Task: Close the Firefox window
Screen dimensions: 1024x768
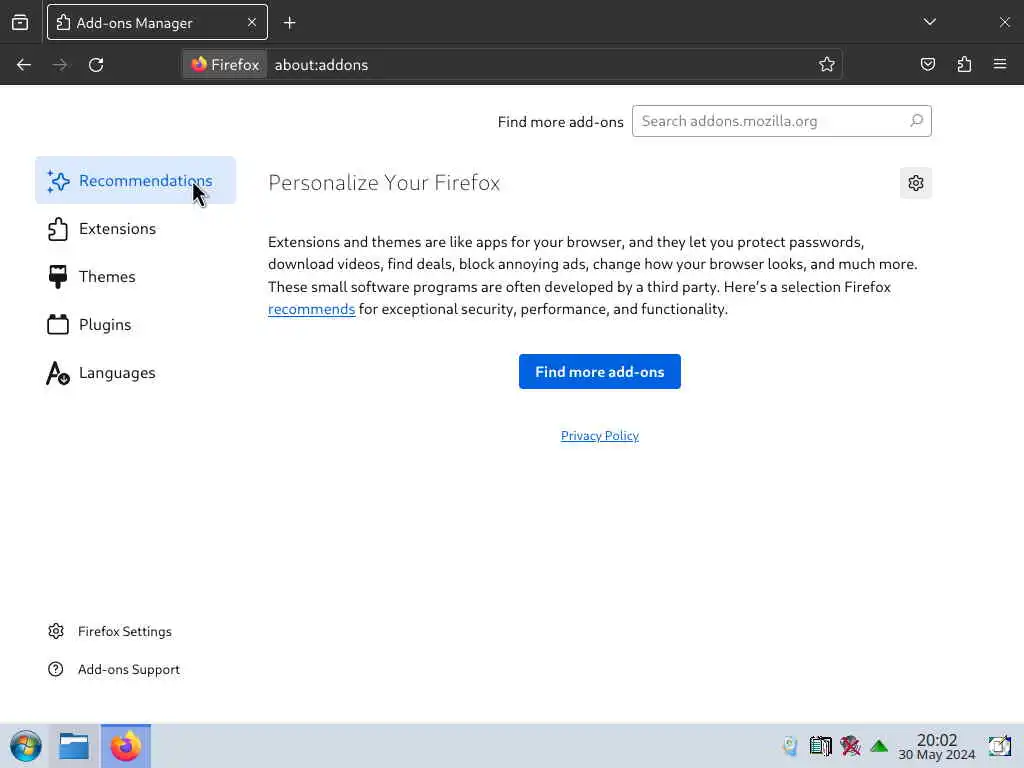Action: [x=1004, y=22]
